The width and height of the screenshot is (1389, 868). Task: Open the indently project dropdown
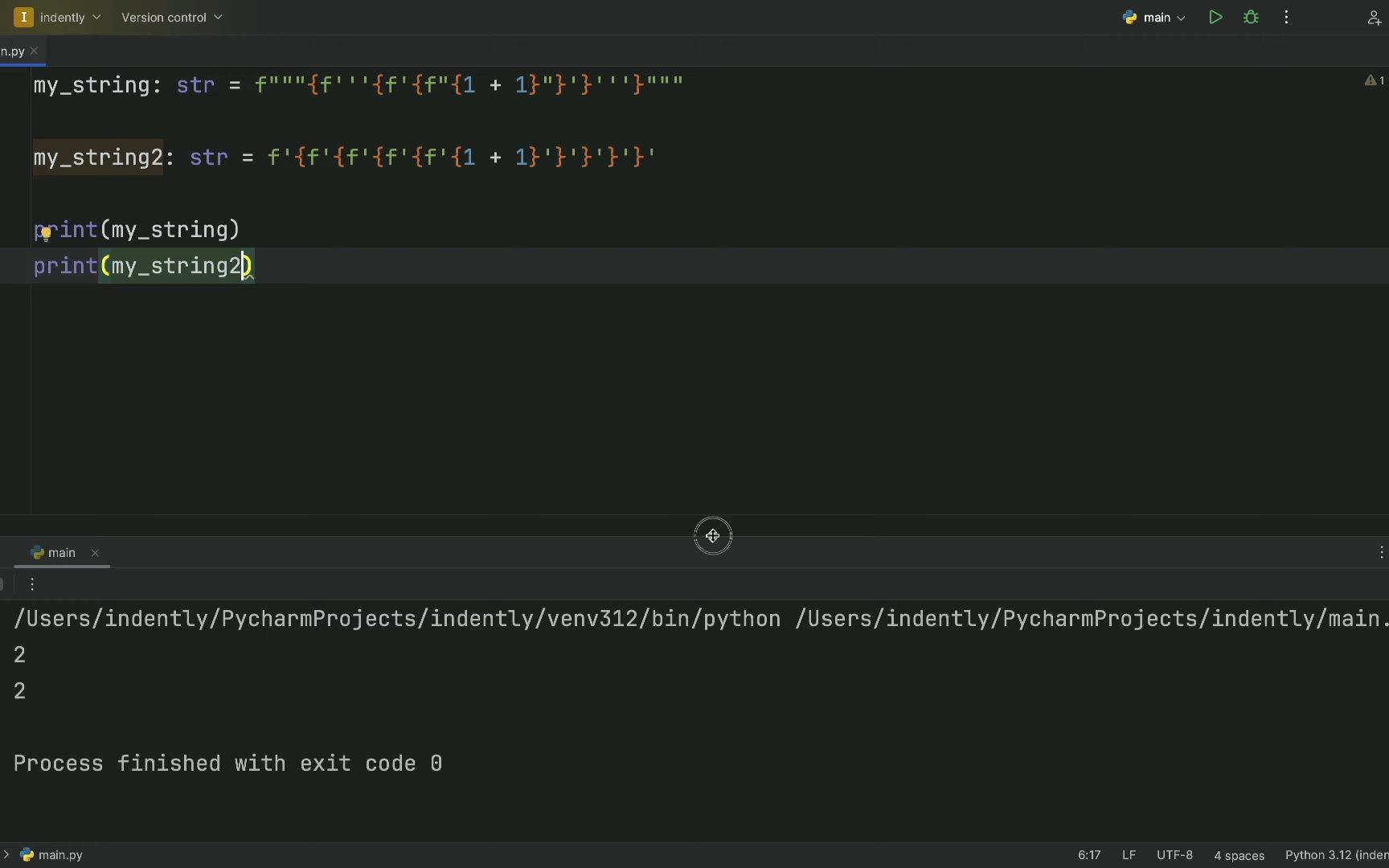(58, 17)
